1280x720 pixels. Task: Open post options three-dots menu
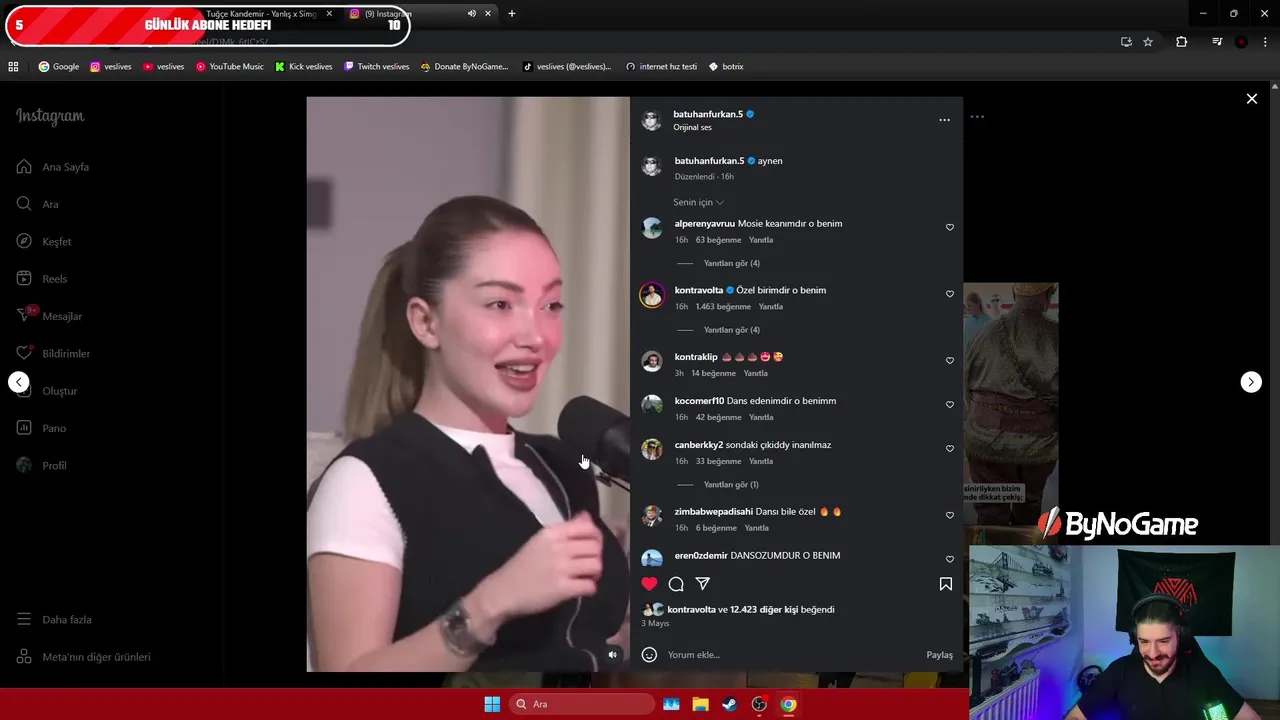point(944,120)
